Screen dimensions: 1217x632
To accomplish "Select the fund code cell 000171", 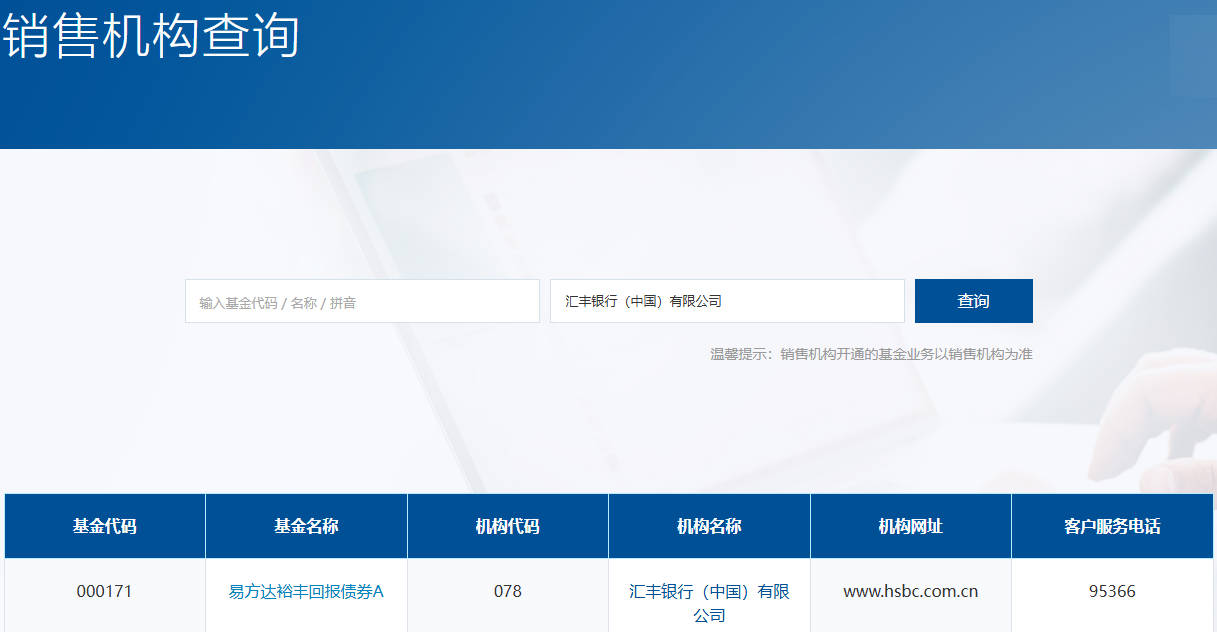I will (105, 595).
